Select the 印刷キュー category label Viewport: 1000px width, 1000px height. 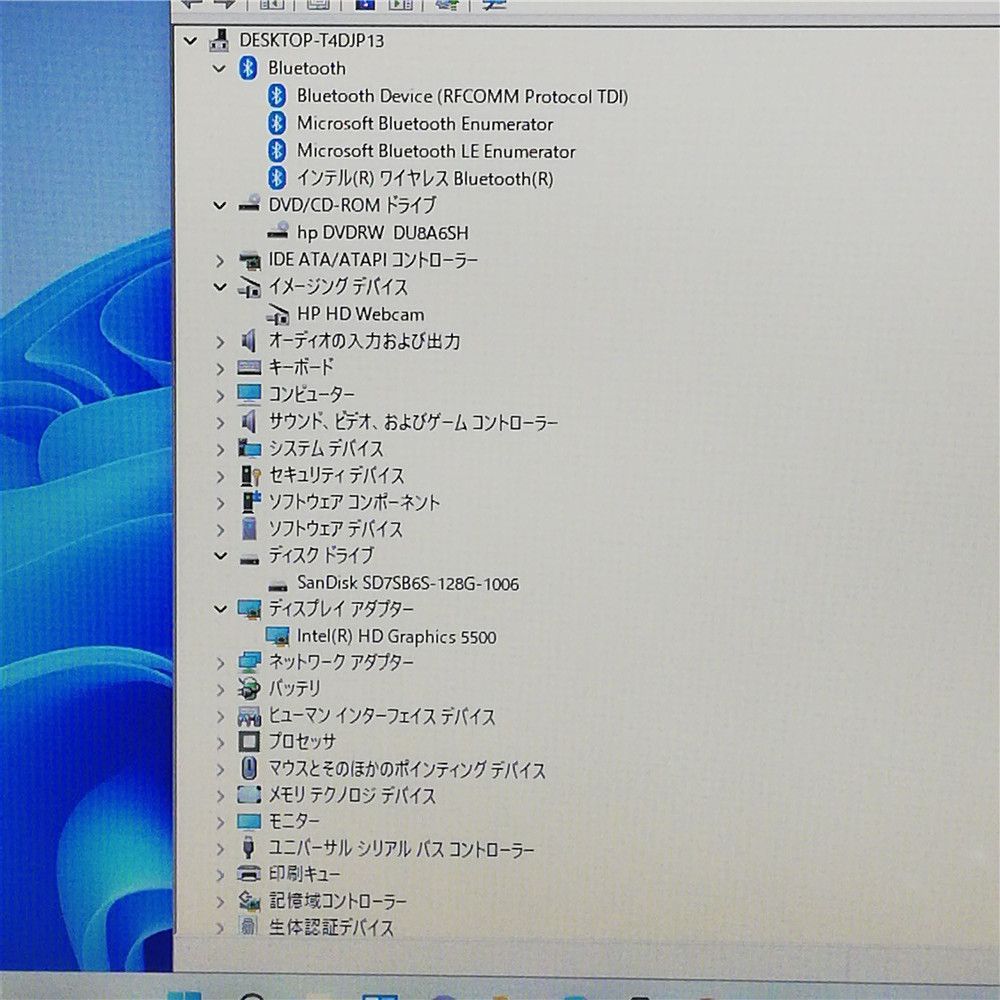[304, 874]
